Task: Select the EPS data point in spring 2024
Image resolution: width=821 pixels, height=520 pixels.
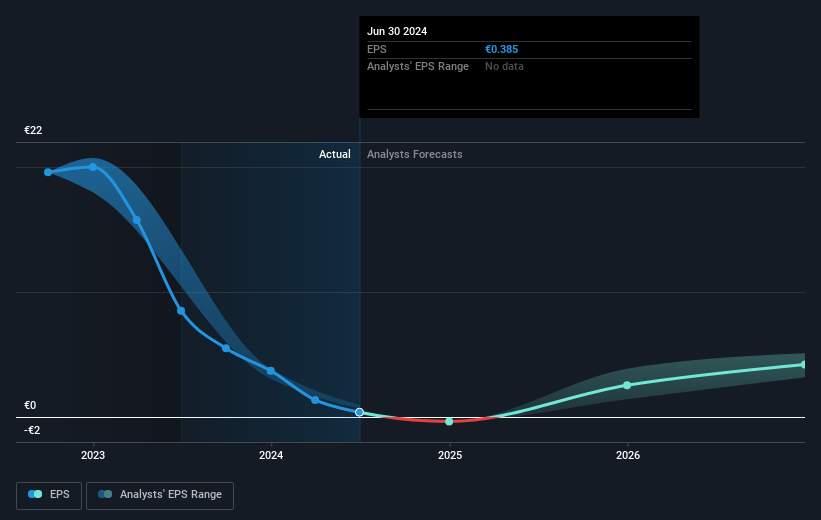Action: point(315,400)
